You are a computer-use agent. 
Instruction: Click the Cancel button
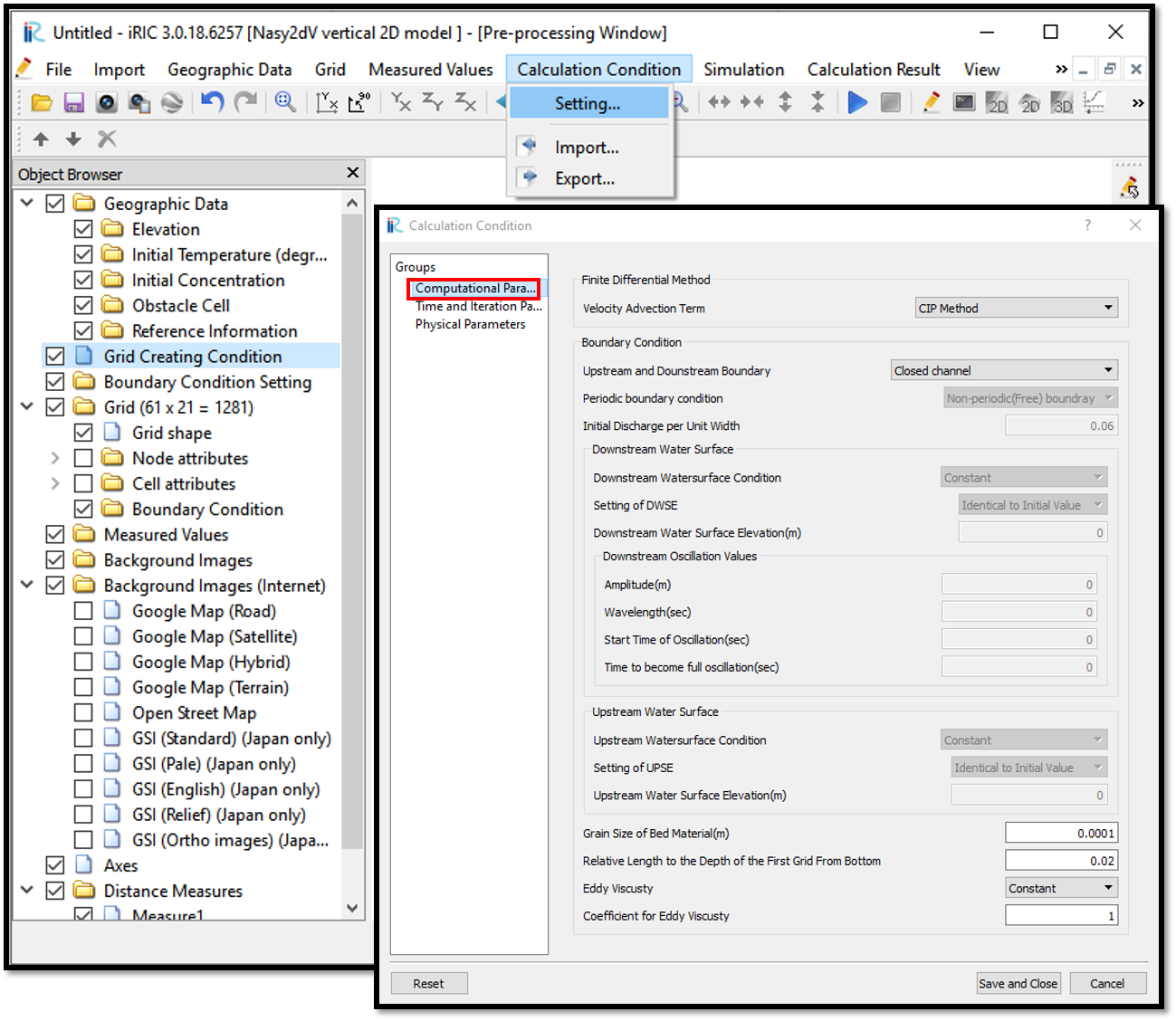tap(1108, 984)
